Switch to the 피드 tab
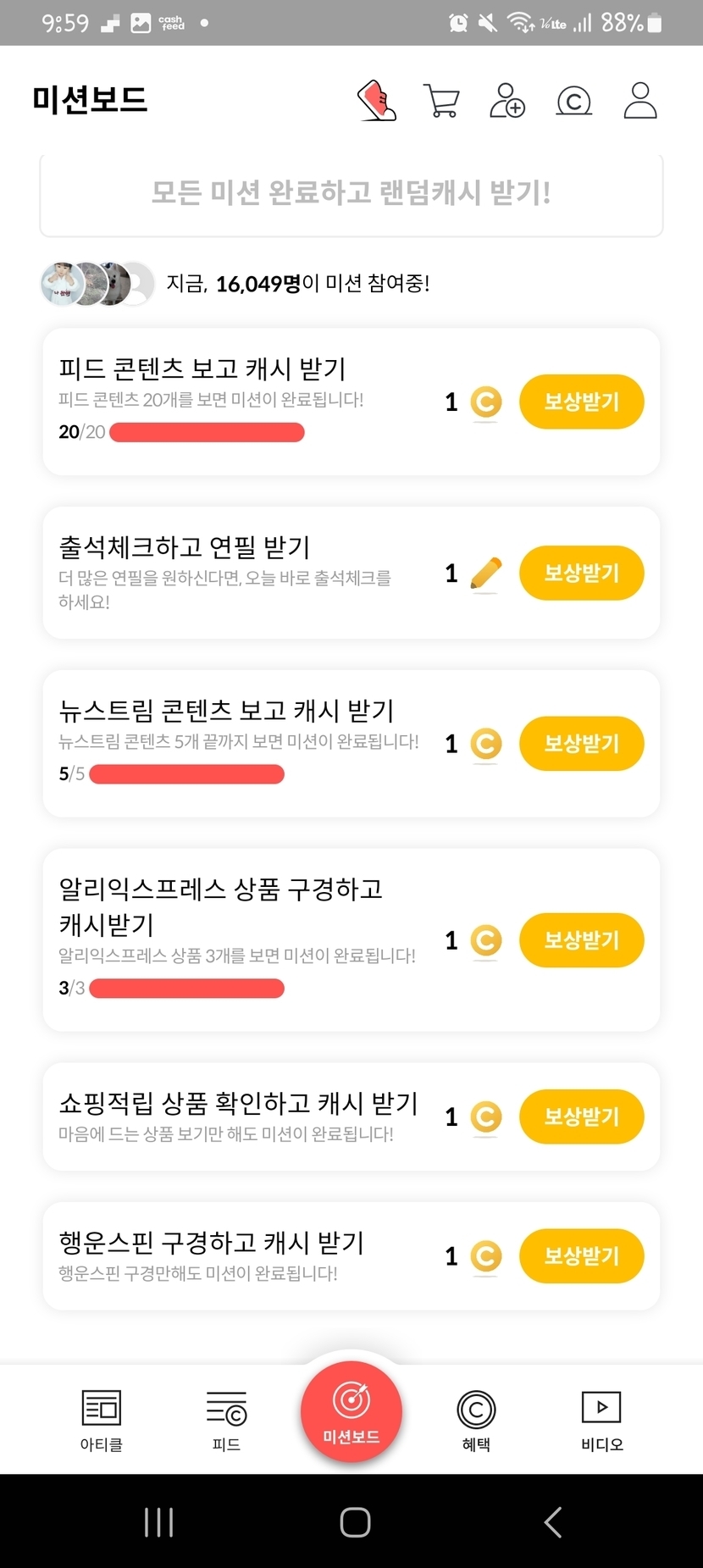Image resolution: width=703 pixels, height=1568 pixels. 226,1421
